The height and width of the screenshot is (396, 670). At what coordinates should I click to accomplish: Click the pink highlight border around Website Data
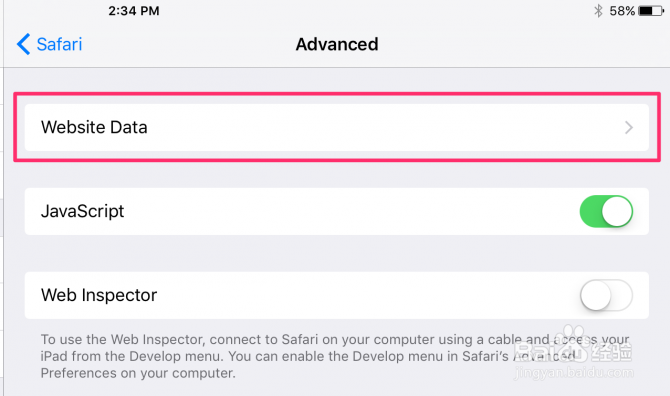click(x=337, y=94)
